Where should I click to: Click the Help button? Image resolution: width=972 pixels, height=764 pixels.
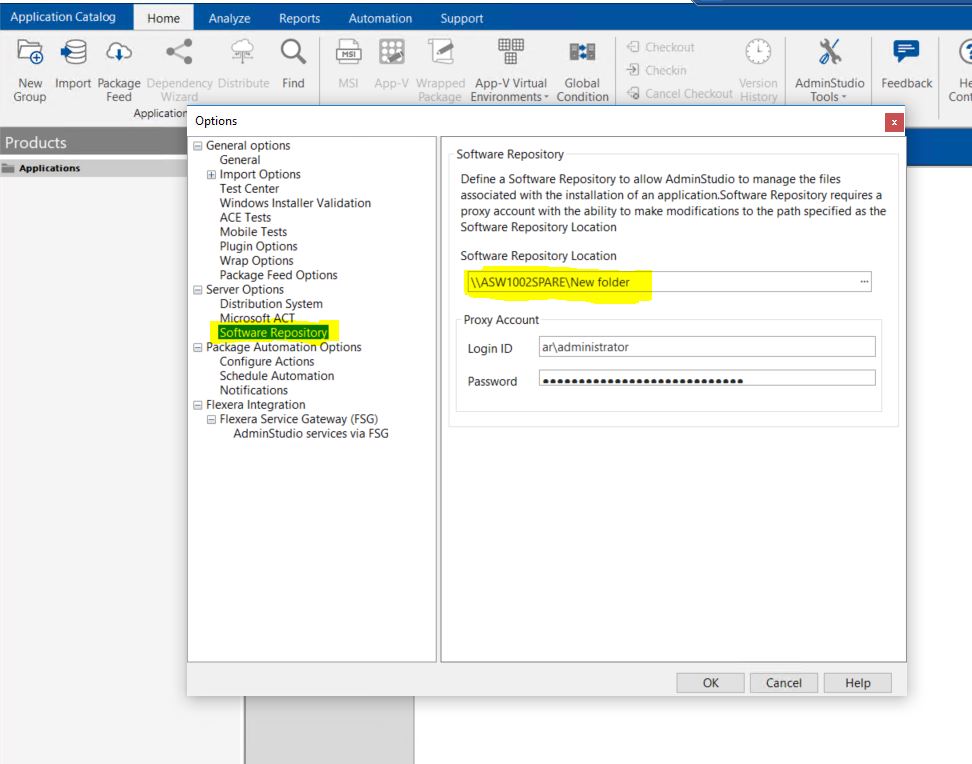click(x=857, y=682)
